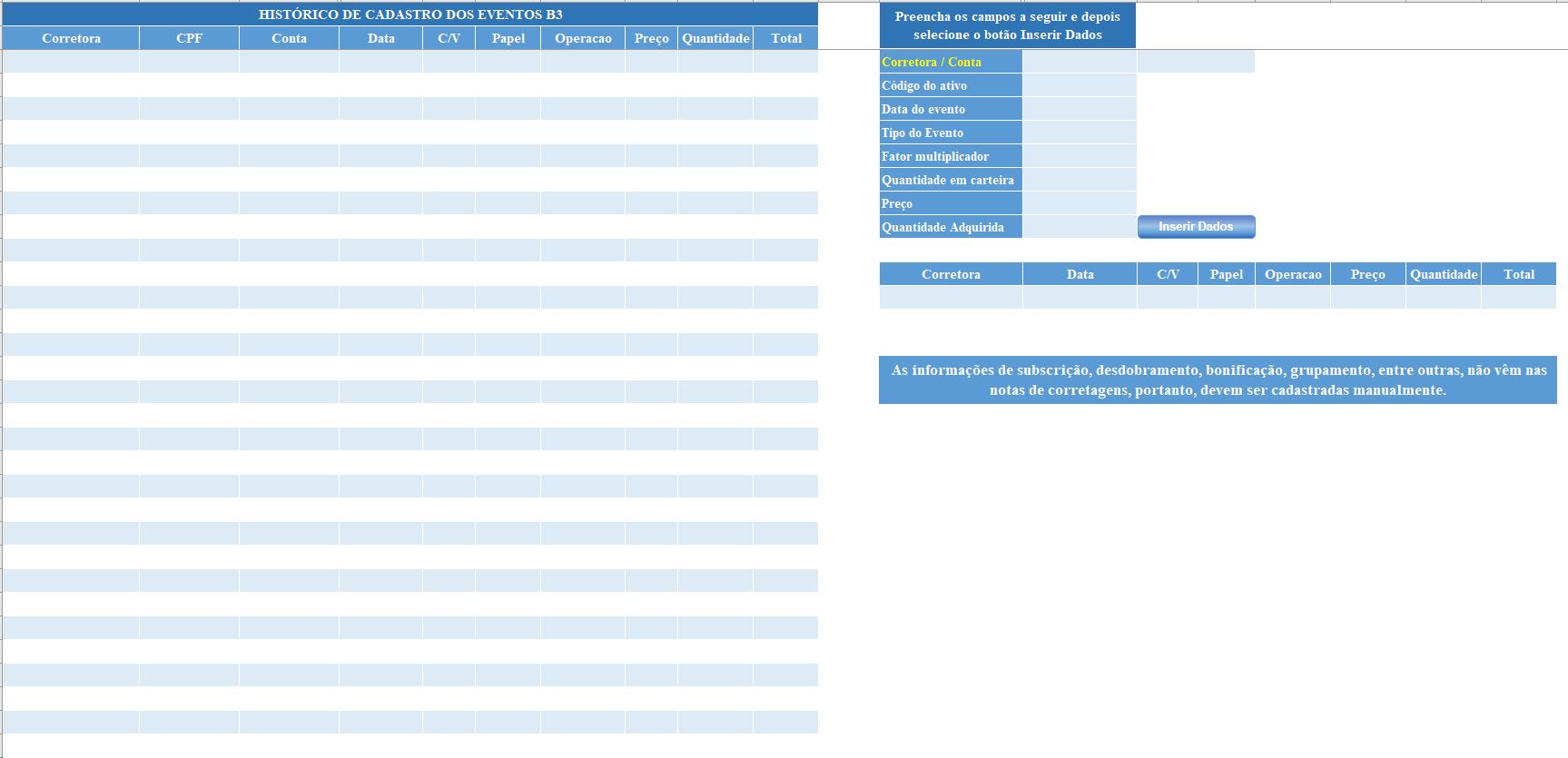Click the Data header in the preview table

click(x=1080, y=274)
